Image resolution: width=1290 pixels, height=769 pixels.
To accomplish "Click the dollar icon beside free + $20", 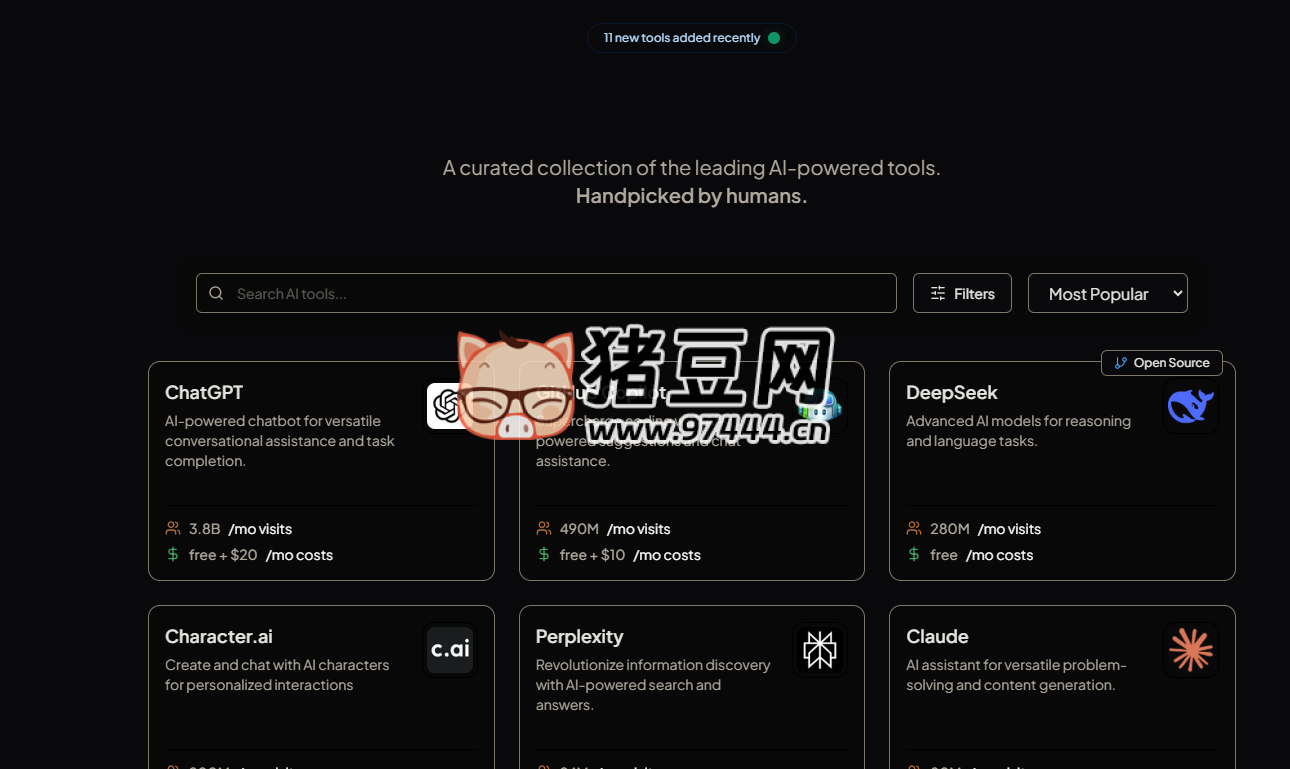I will coord(173,554).
